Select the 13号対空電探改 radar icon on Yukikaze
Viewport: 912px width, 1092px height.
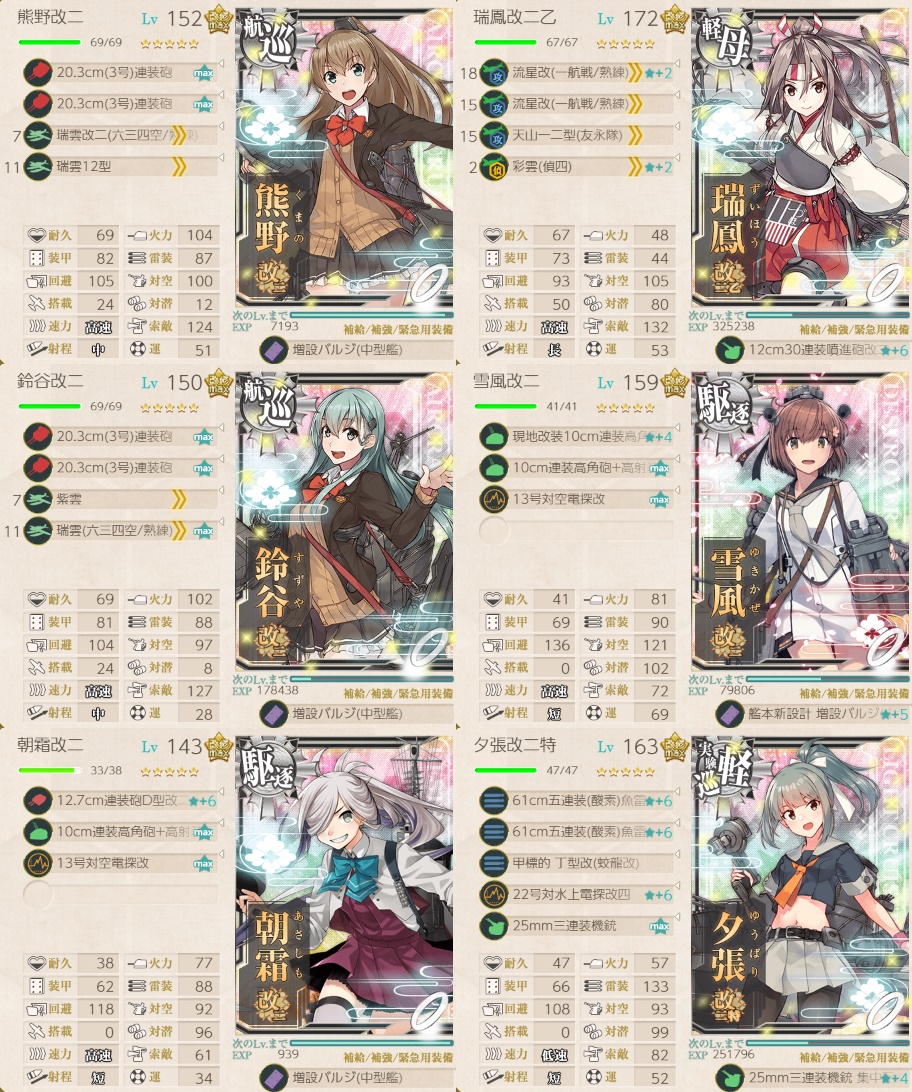(x=494, y=499)
